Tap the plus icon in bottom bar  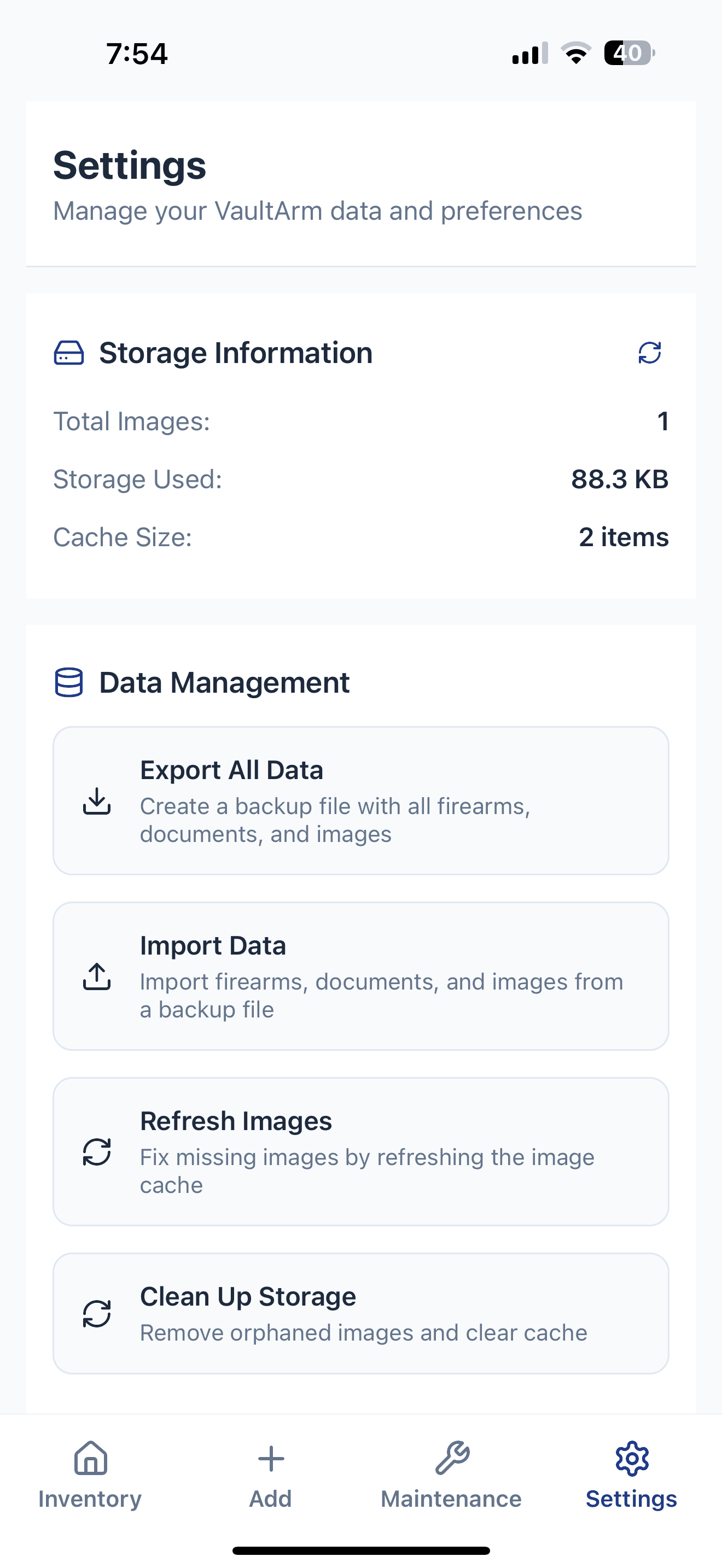[x=271, y=1459]
